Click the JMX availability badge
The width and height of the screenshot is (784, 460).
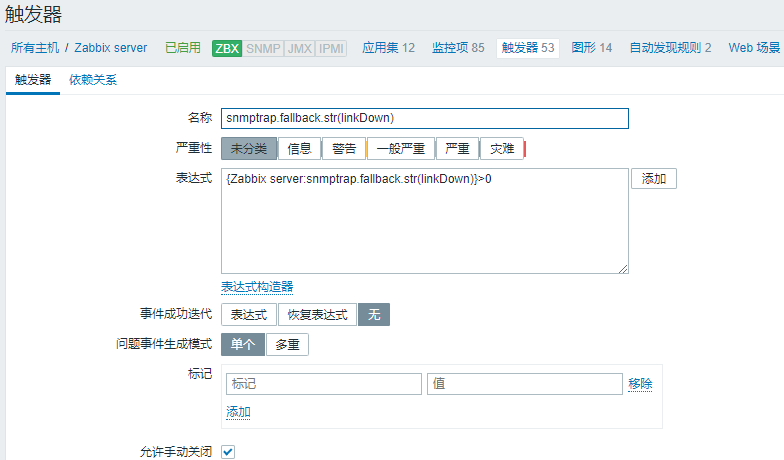click(300, 48)
